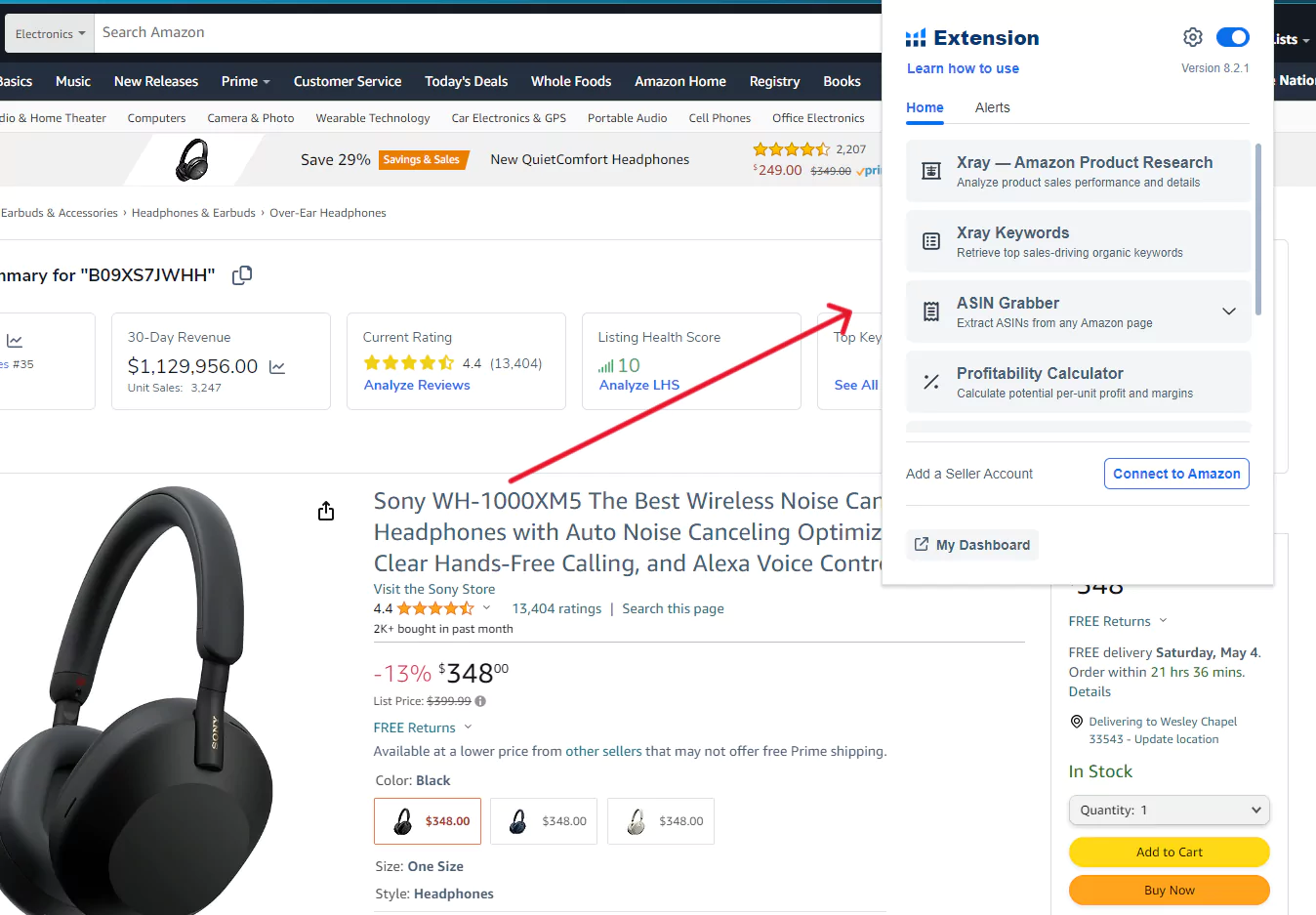Open the Electronics search category dropdown
This screenshot has height=915, width=1316.
click(50, 33)
